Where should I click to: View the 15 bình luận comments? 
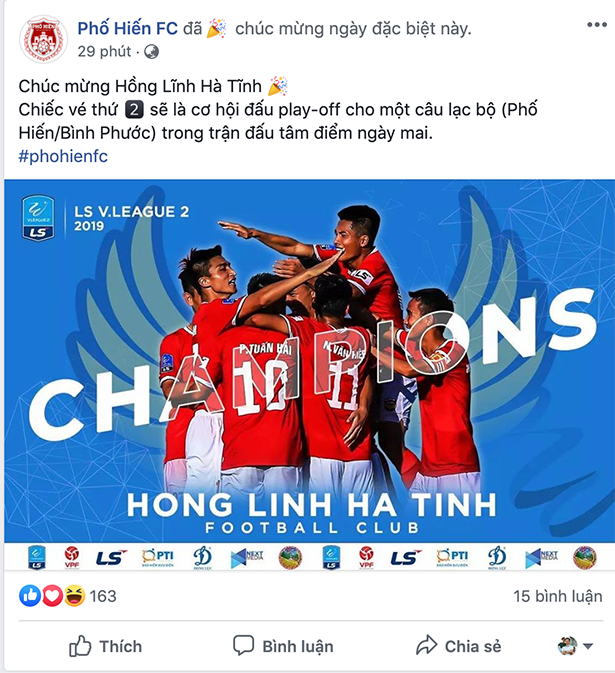(x=557, y=596)
